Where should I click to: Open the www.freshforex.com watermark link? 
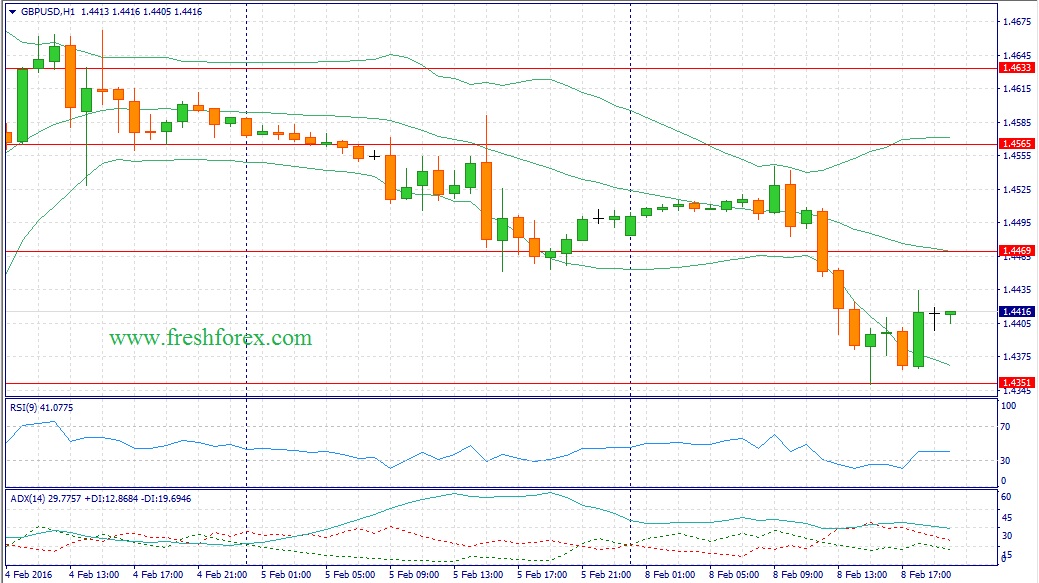(210, 338)
